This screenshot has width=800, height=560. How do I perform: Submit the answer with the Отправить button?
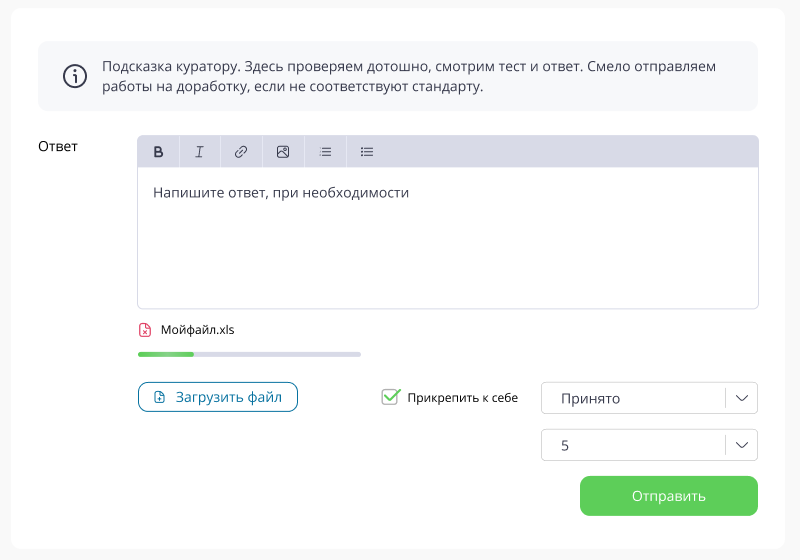tap(669, 496)
